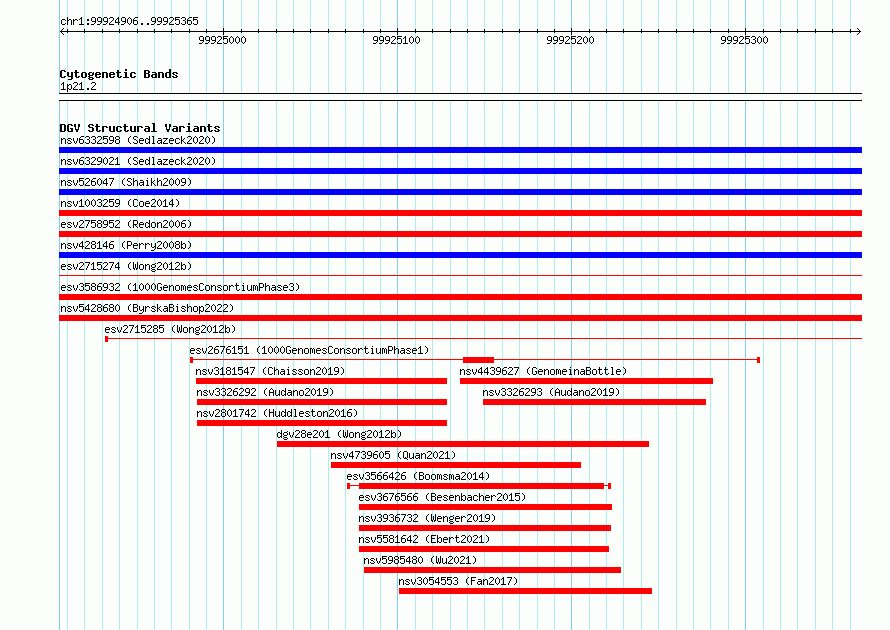
Task: Select the blue bar for nsv6332598
Action: coord(460,150)
